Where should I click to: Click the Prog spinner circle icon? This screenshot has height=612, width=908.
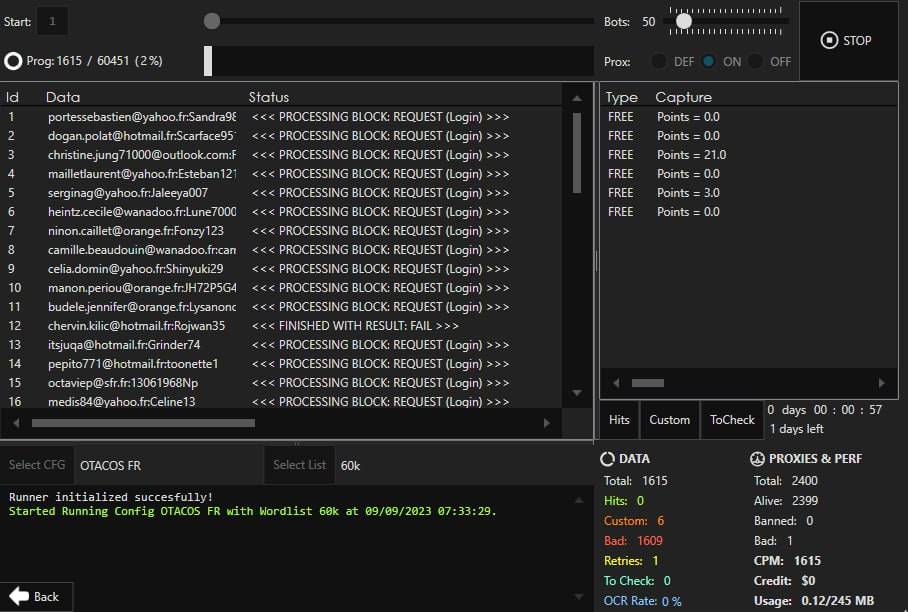[x=13, y=61]
